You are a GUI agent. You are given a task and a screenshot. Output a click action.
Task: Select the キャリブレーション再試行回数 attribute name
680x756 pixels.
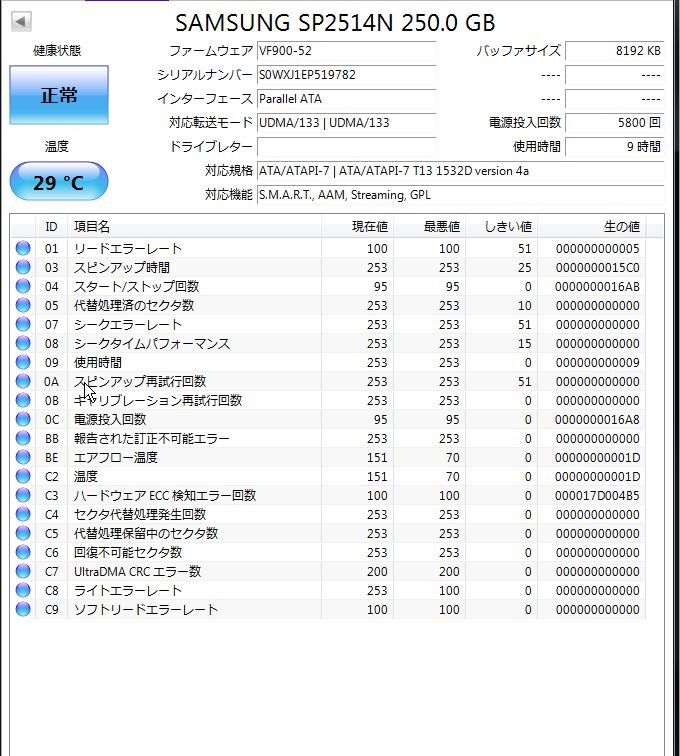[158, 400]
